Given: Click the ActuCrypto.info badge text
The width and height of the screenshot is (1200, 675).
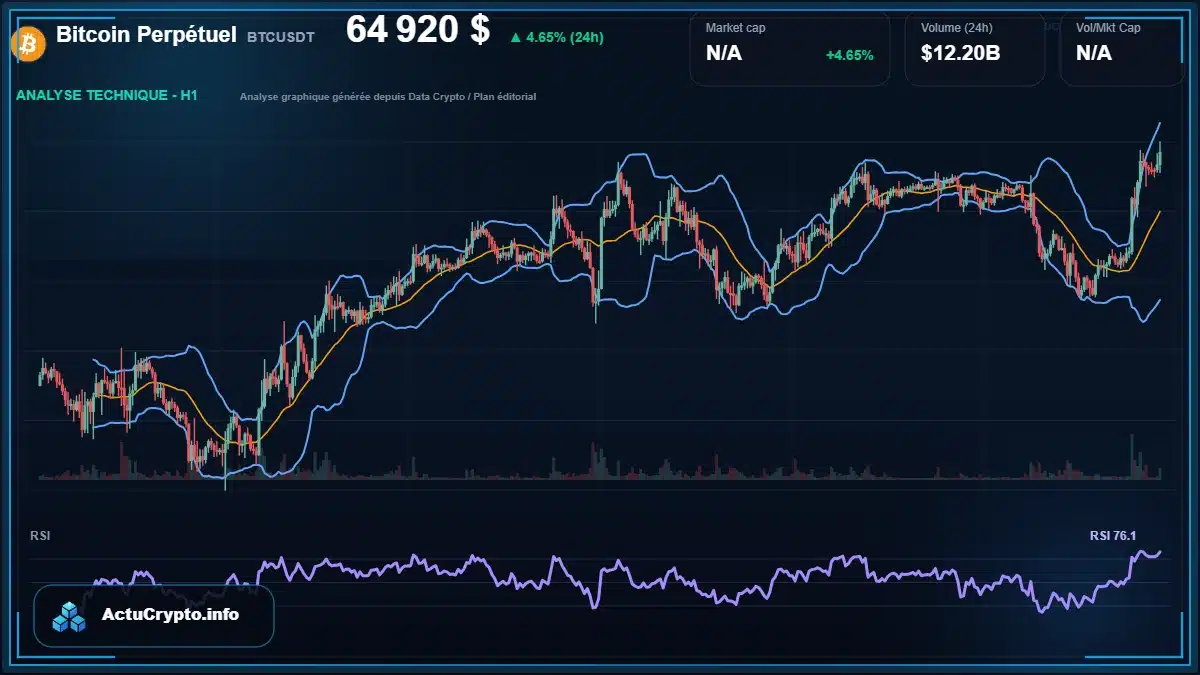Looking at the screenshot, I should (170, 615).
